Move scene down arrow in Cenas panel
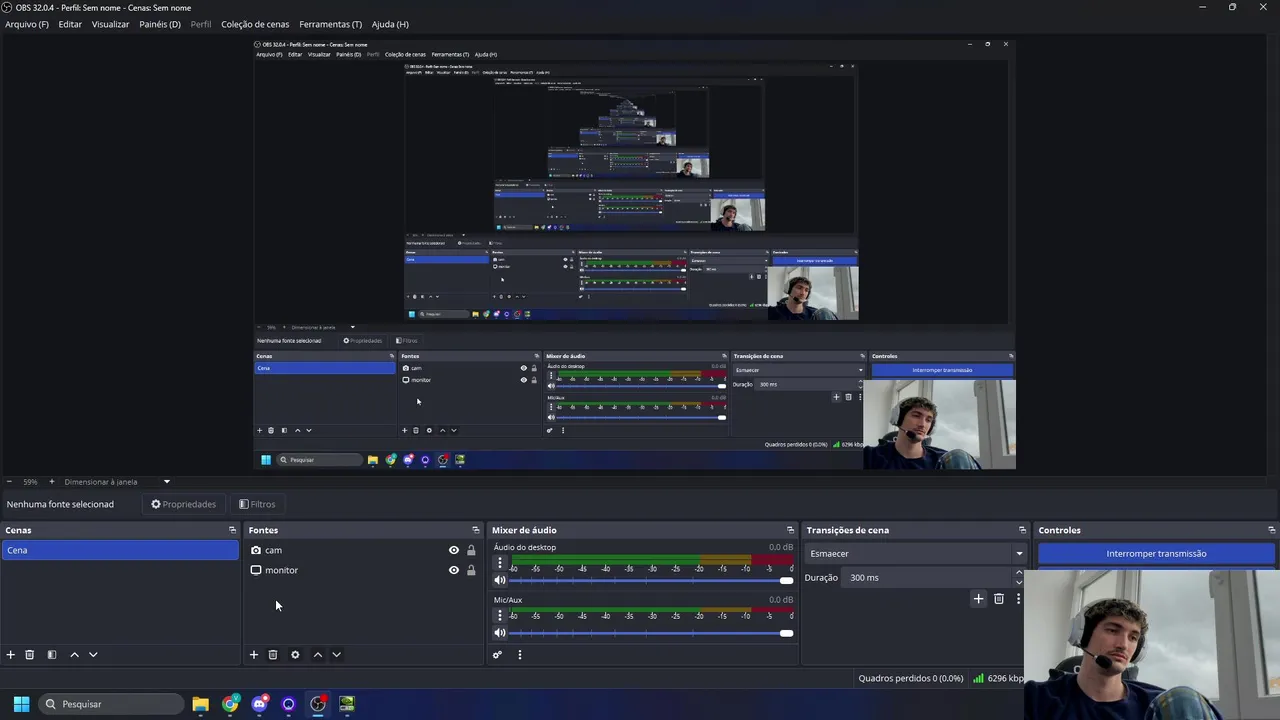This screenshot has height=720, width=1280. (x=93, y=655)
